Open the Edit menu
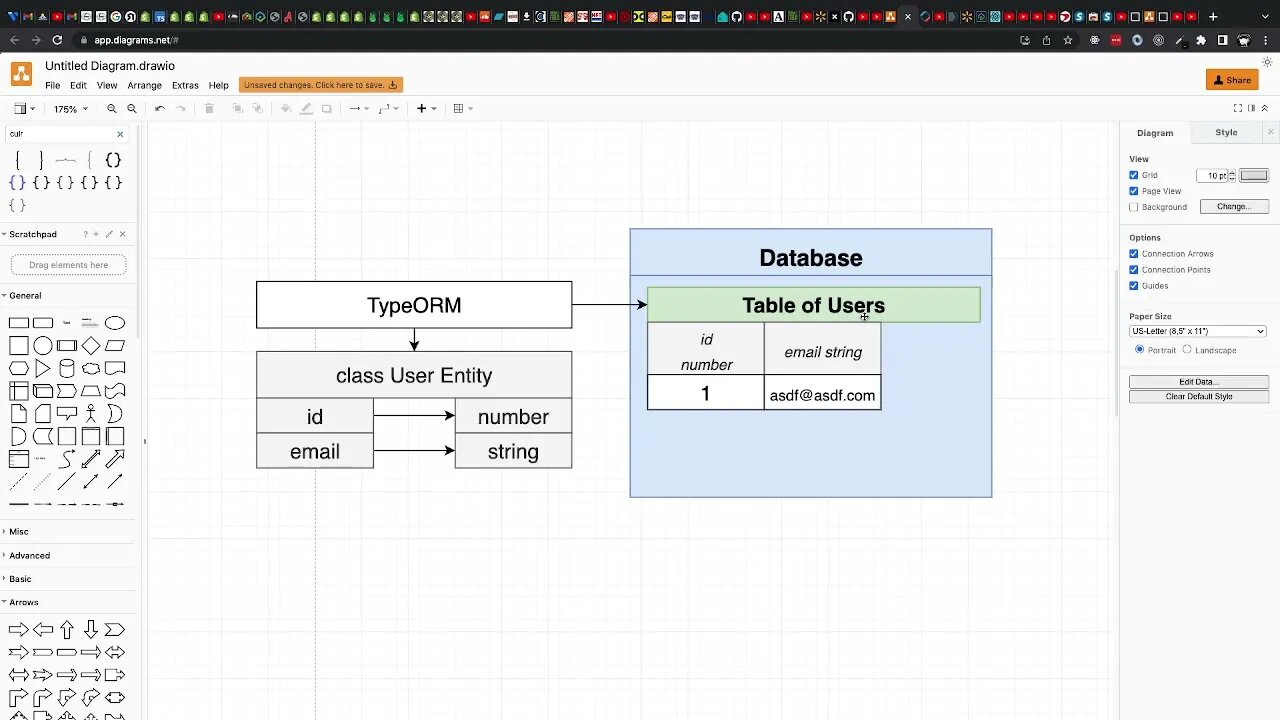1280x720 pixels. (x=78, y=86)
